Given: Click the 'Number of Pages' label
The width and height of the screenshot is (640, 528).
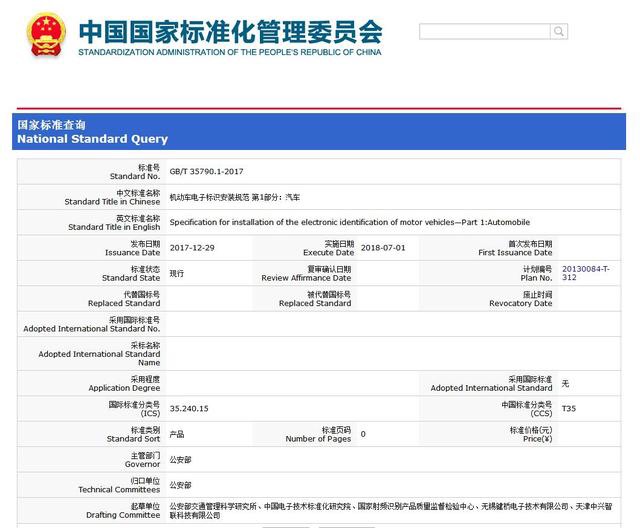Looking at the screenshot, I should pyautogui.click(x=318, y=439).
